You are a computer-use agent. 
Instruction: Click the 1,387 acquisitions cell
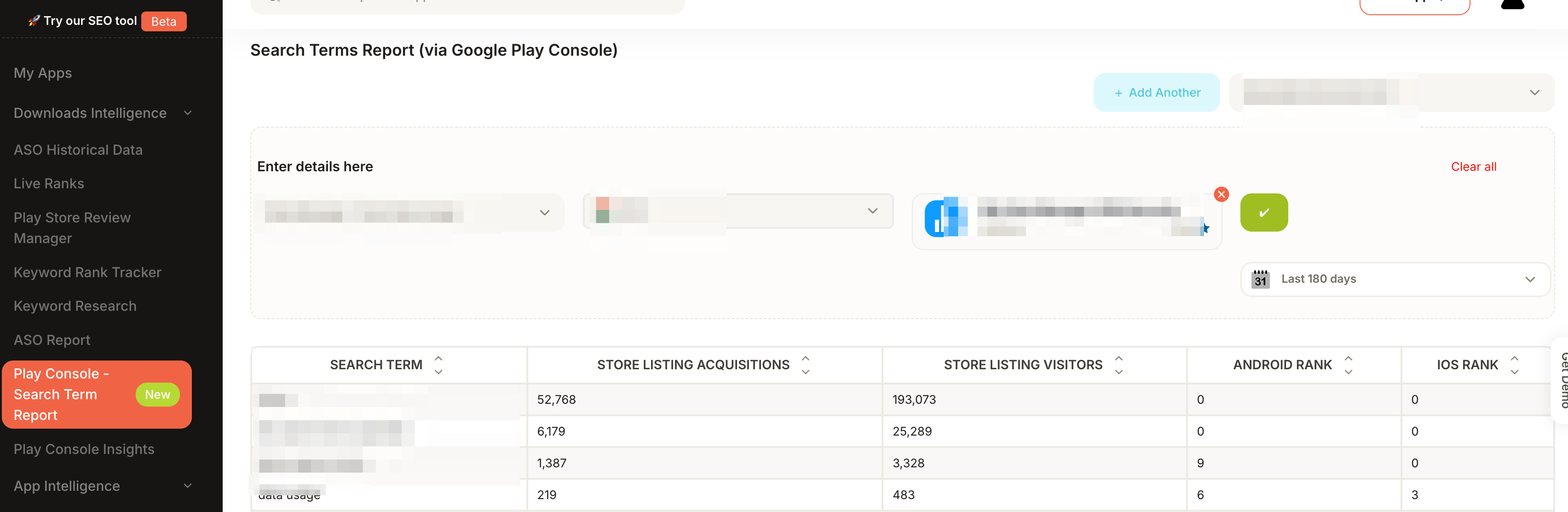click(704, 463)
